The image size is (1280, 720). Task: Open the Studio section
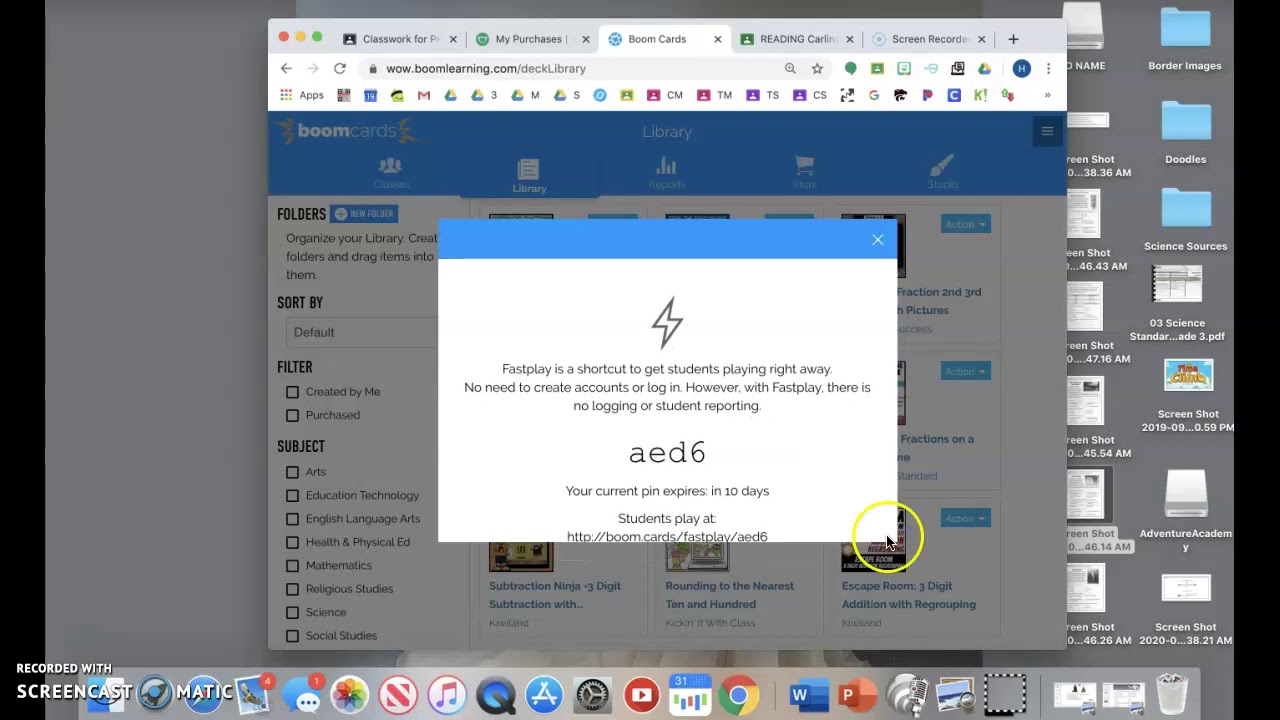click(x=942, y=172)
